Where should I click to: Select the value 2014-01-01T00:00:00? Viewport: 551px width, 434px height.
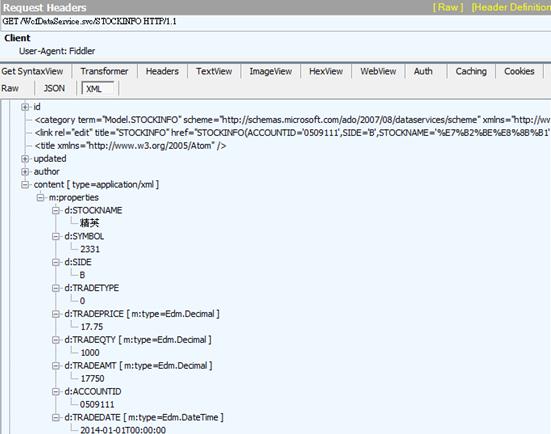point(123,430)
